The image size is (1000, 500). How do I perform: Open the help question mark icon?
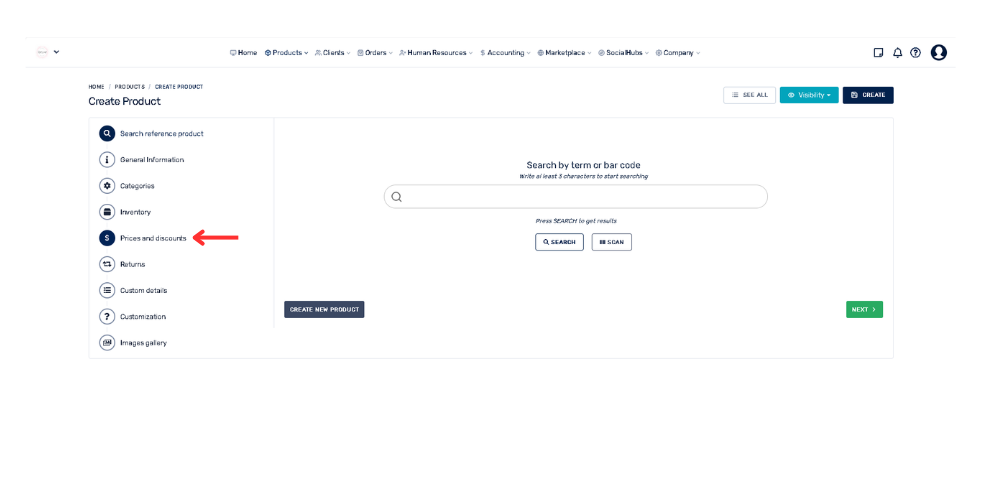click(x=915, y=53)
